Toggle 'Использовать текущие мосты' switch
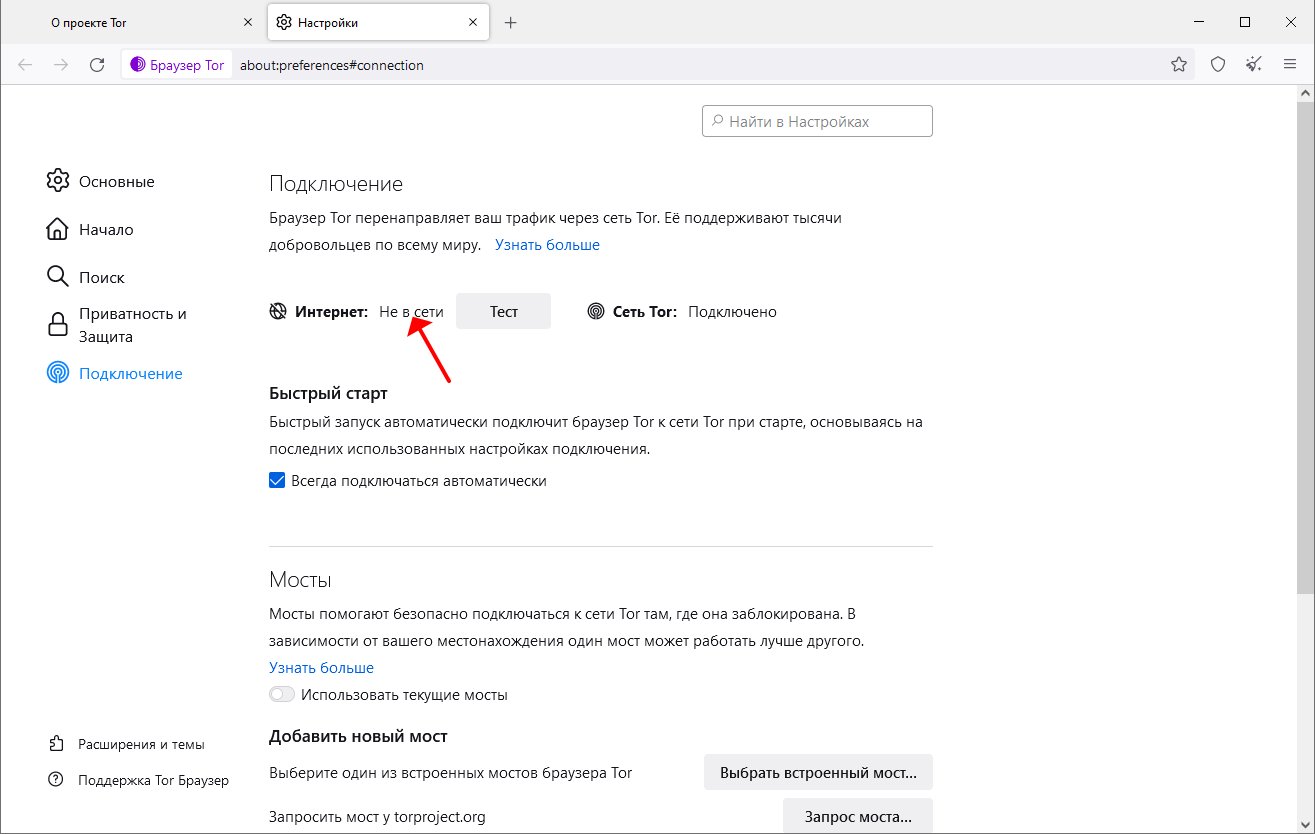This screenshot has width=1315, height=834. [x=282, y=694]
